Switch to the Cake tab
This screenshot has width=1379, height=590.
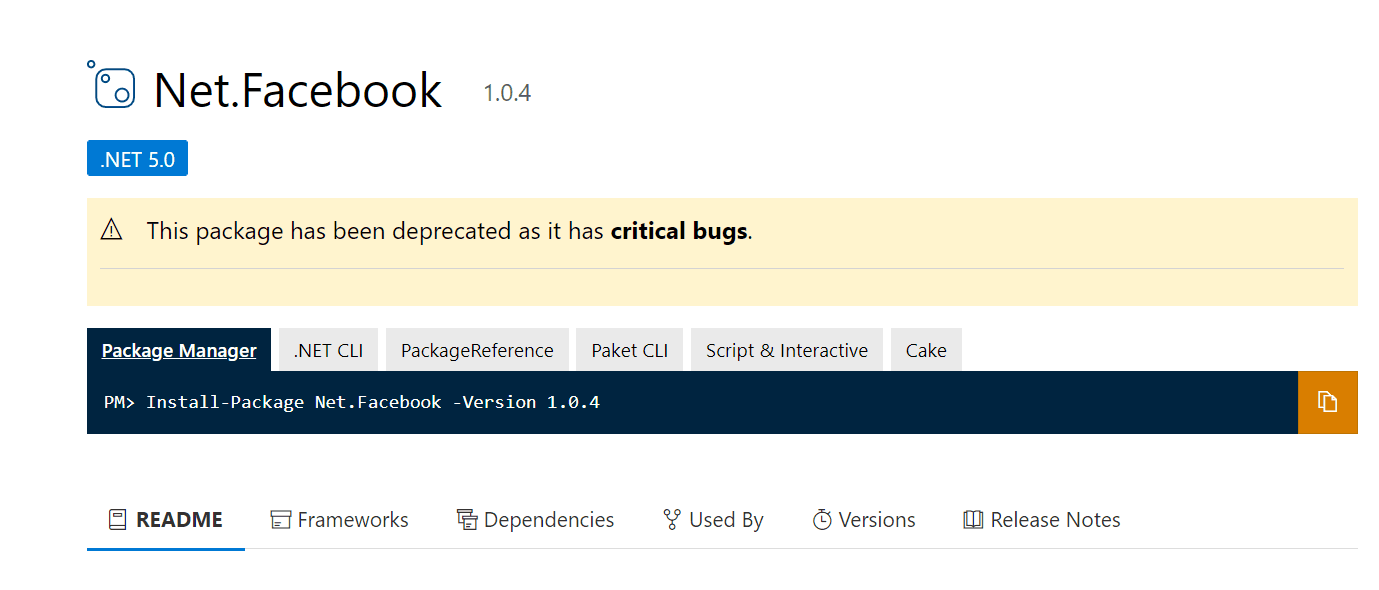coord(926,350)
